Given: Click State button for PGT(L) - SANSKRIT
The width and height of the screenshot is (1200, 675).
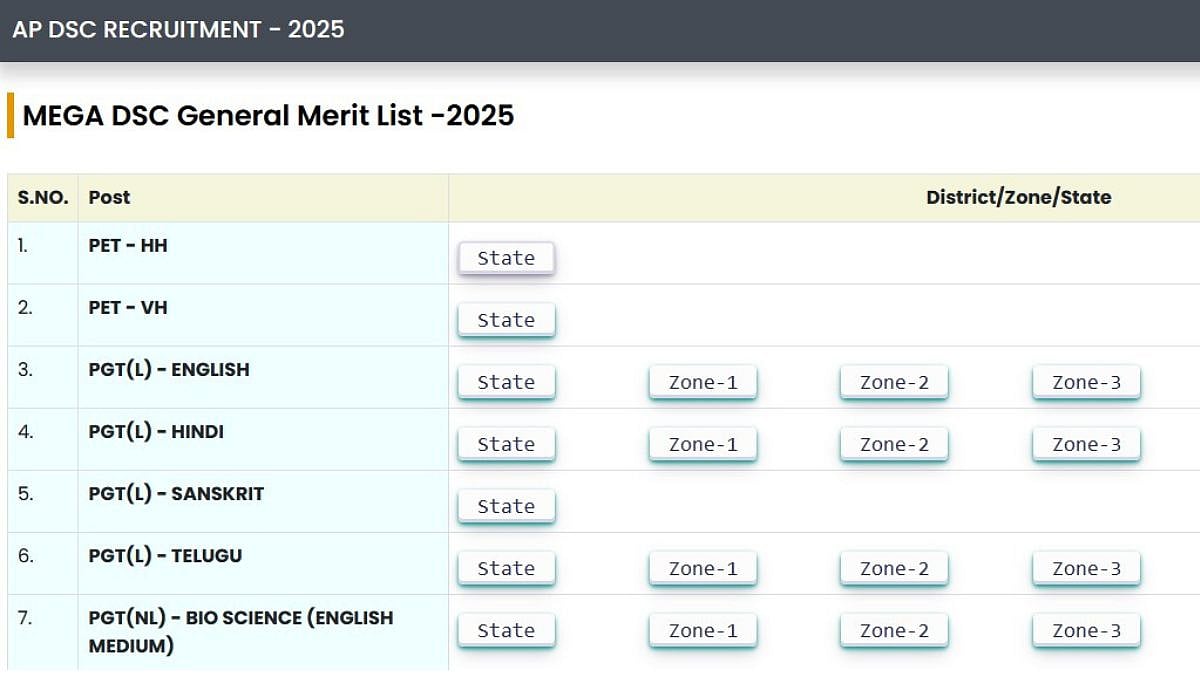Looking at the screenshot, I should tap(506, 506).
